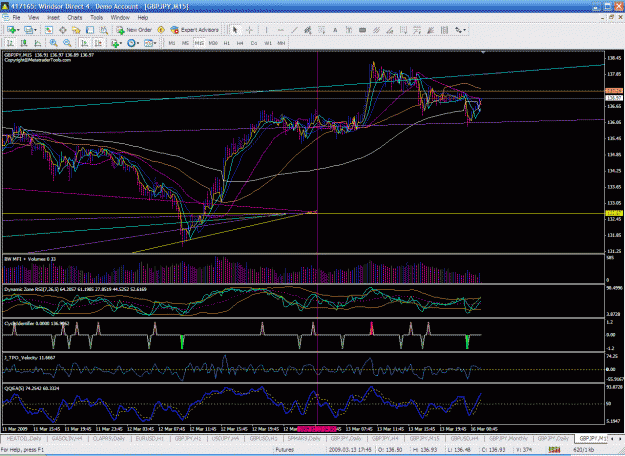Viewport: 625px width, 456px height.
Task: Open the View menu
Action: 33,18
